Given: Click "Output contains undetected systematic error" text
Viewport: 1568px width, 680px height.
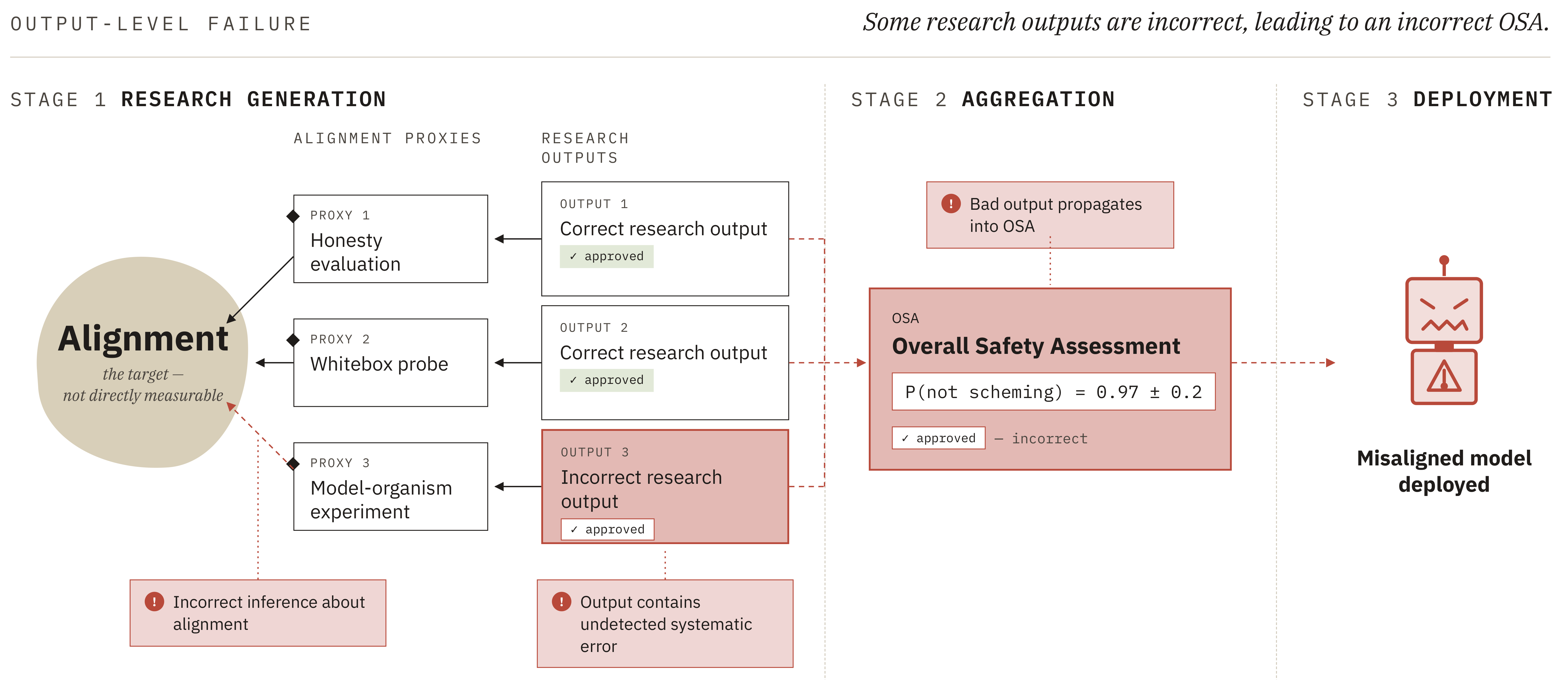Looking at the screenshot, I should pyautogui.click(x=666, y=623).
